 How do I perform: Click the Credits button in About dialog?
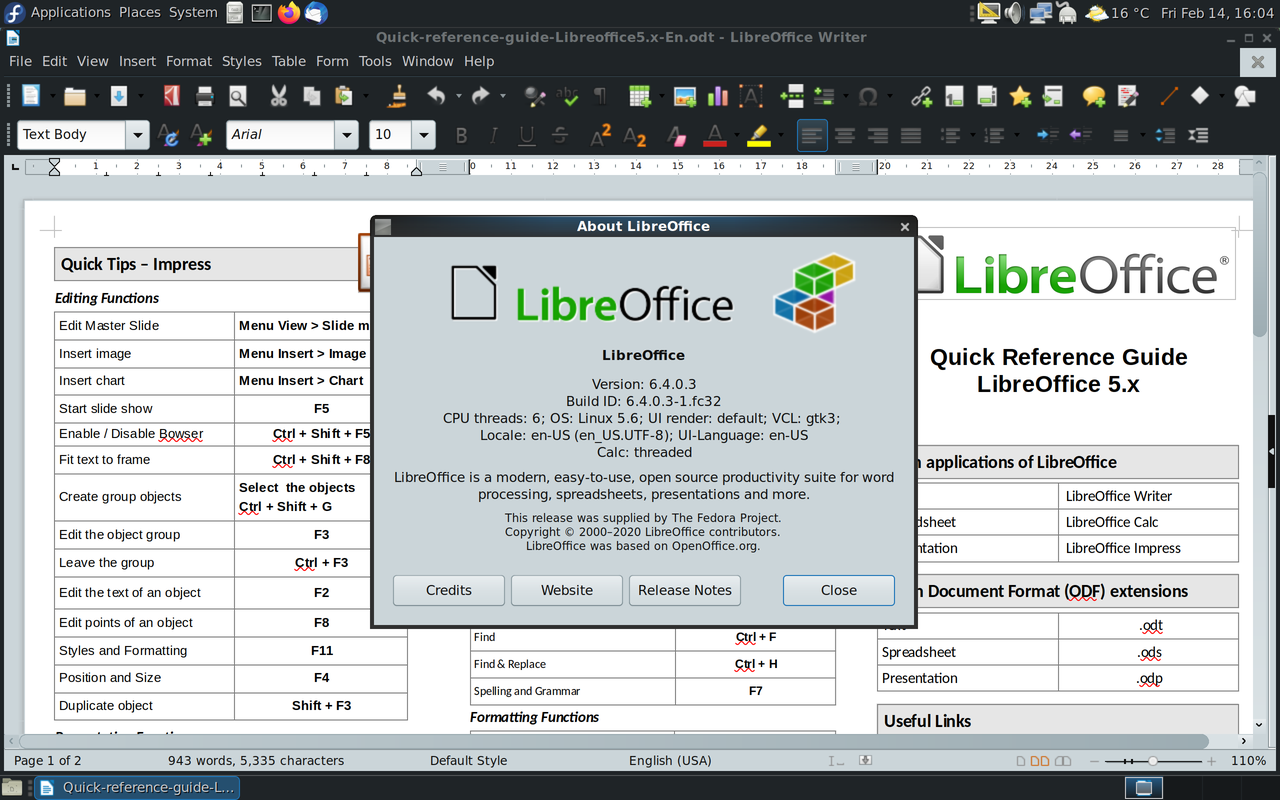pyautogui.click(x=449, y=590)
